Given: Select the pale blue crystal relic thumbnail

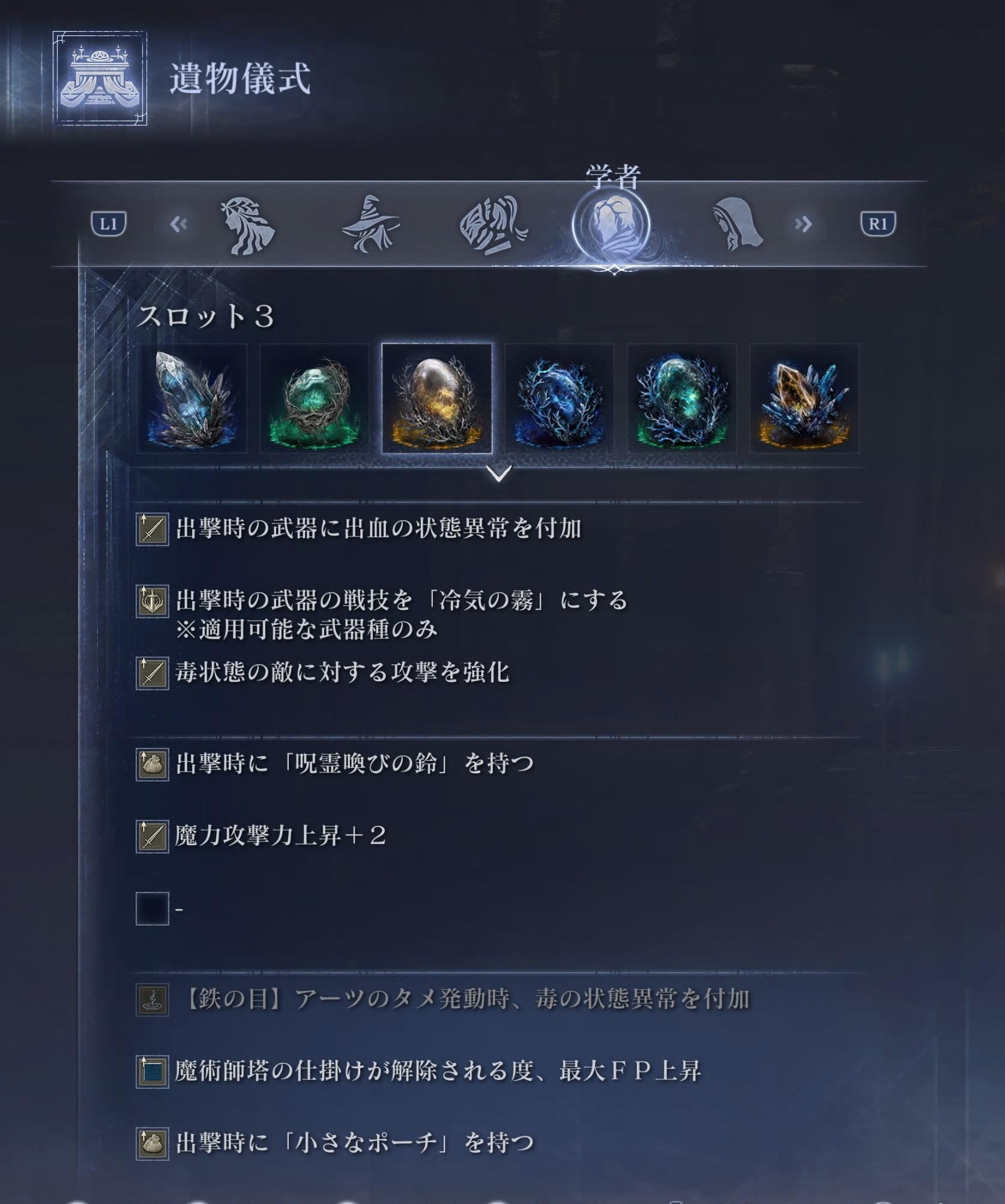Looking at the screenshot, I should point(192,399).
